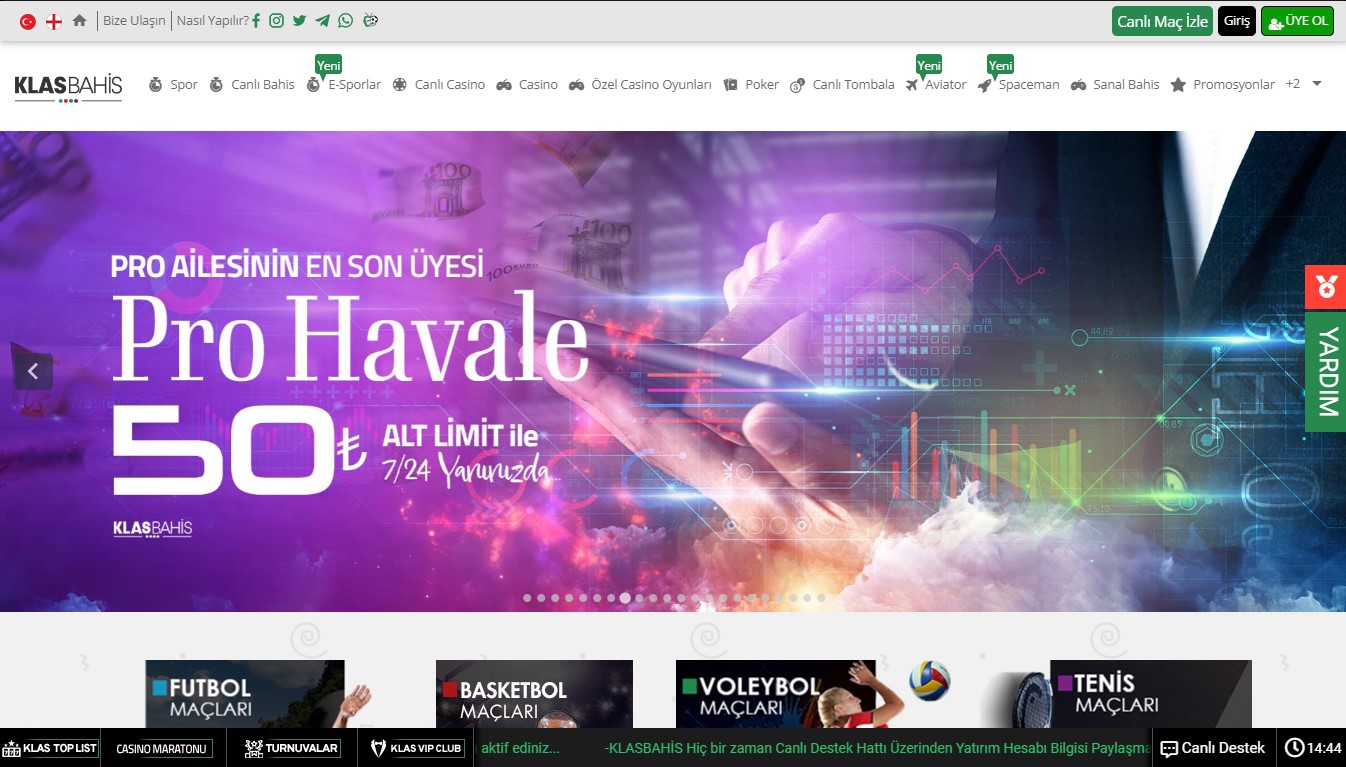1346x767 pixels.
Task: Click the gamepad icon beside Özel Casino Oyunları
Action: [577, 85]
